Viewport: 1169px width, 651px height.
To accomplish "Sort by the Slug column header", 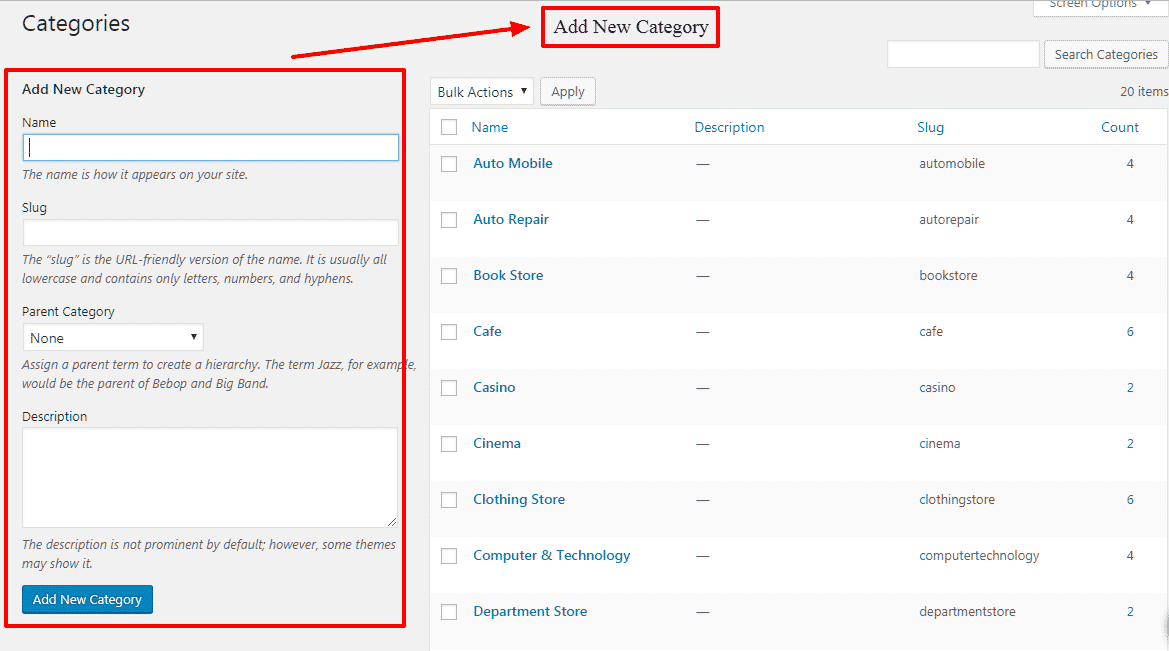I will tap(930, 127).
